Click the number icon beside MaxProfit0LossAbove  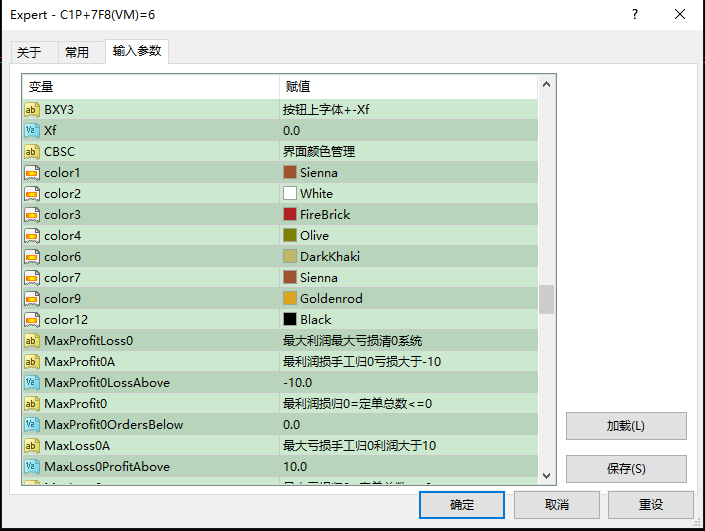coord(31,383)
